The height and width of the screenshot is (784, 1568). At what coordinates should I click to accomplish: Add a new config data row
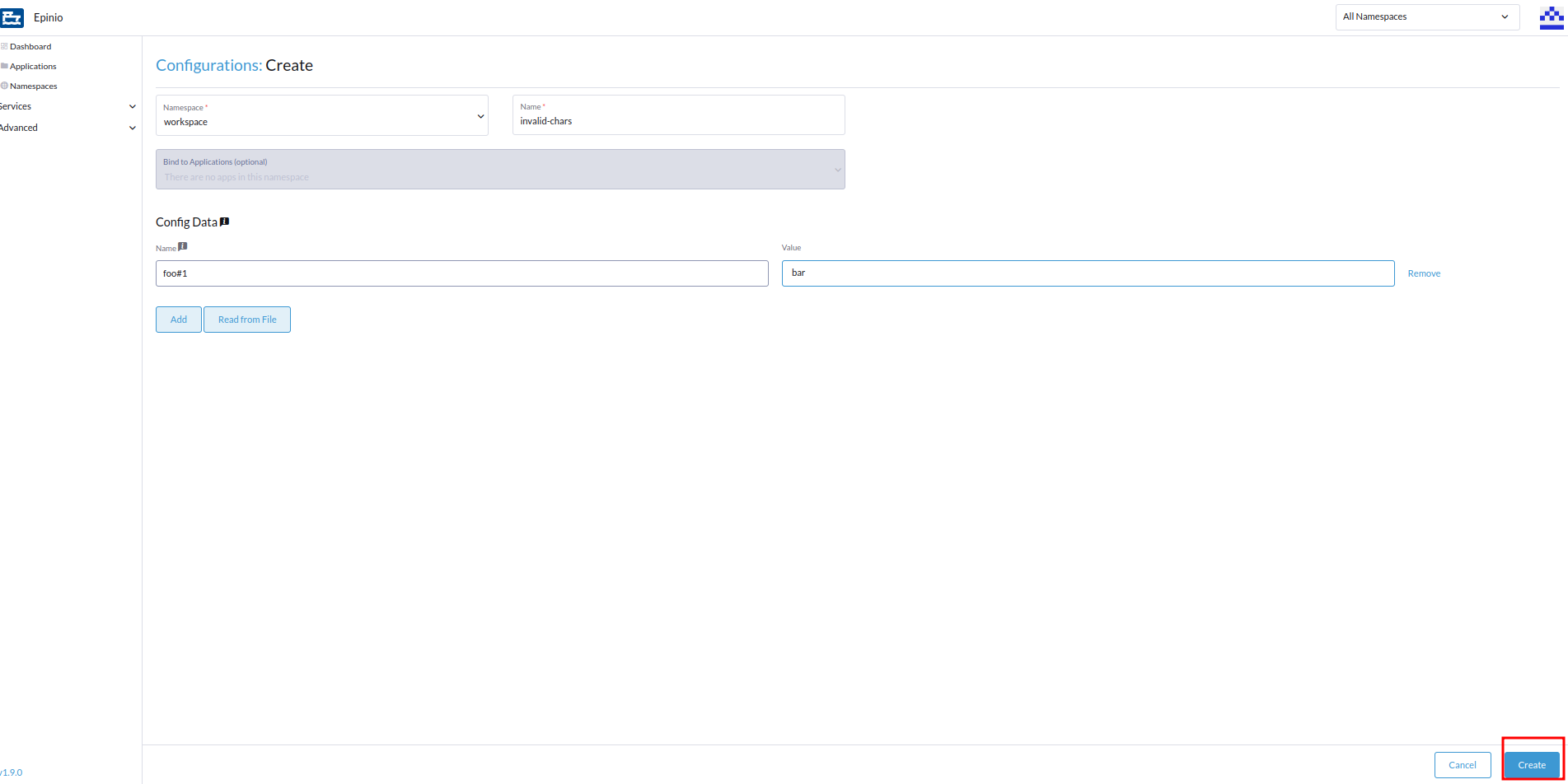click(x=178, y=320)
